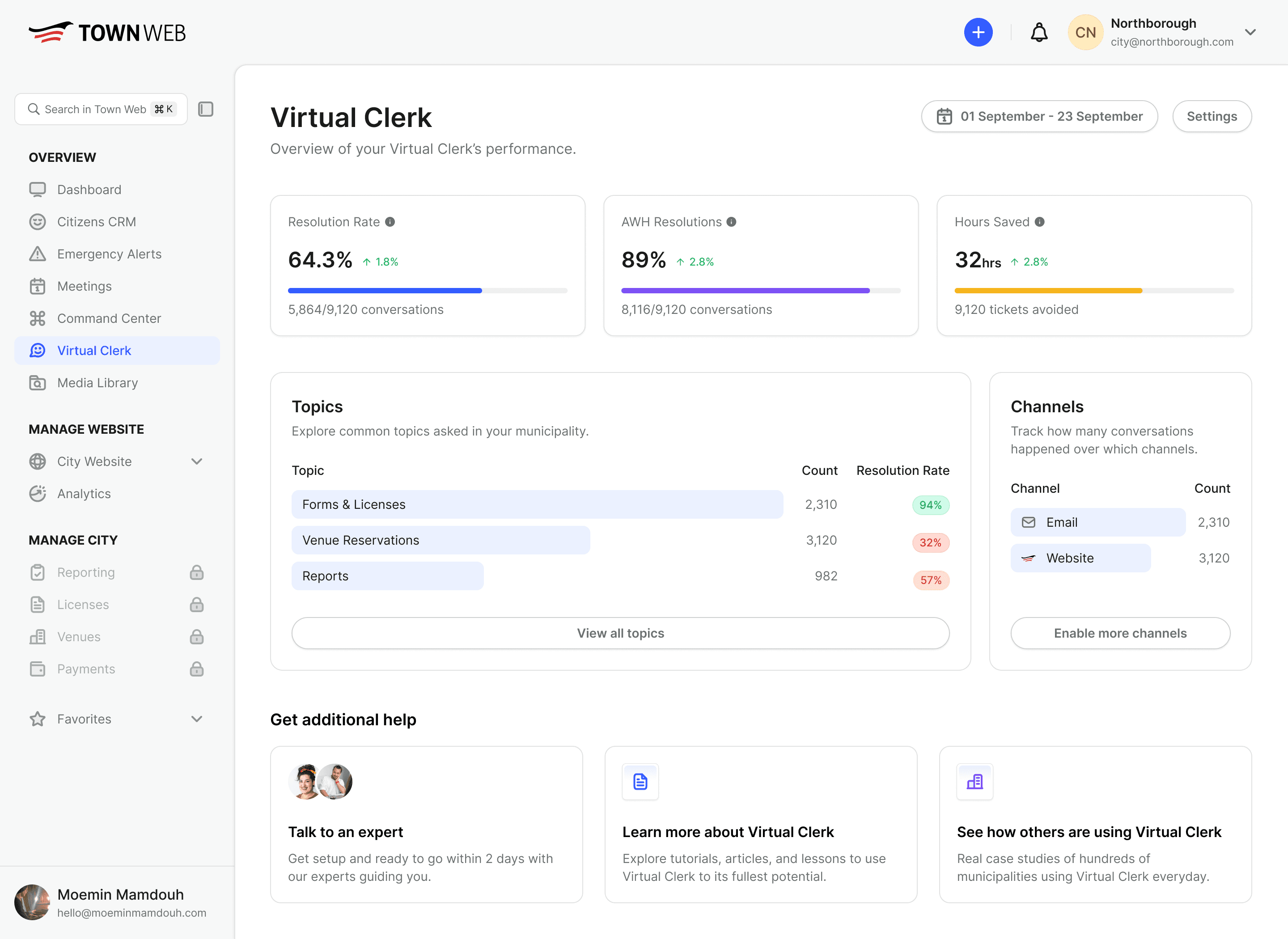Expand the Northborough account dropdown chevron

1250,32
